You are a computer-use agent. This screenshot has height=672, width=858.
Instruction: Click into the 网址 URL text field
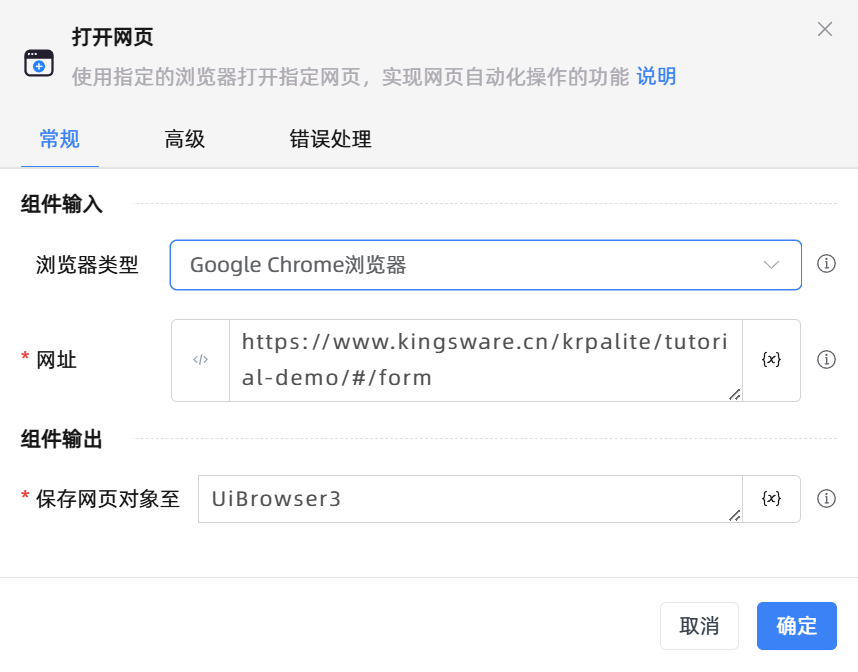coord(485,360)
